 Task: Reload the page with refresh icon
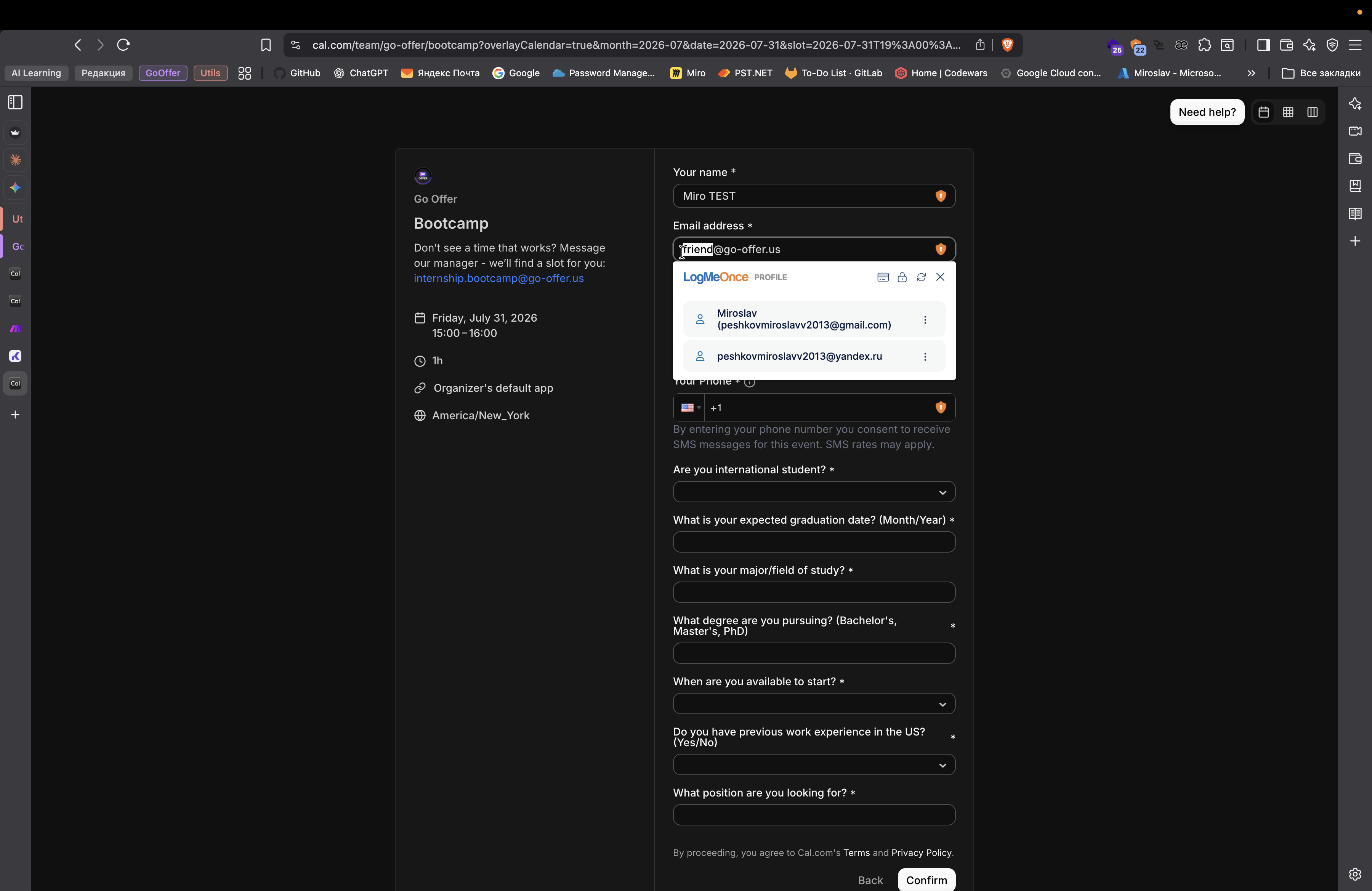point(123,45)
